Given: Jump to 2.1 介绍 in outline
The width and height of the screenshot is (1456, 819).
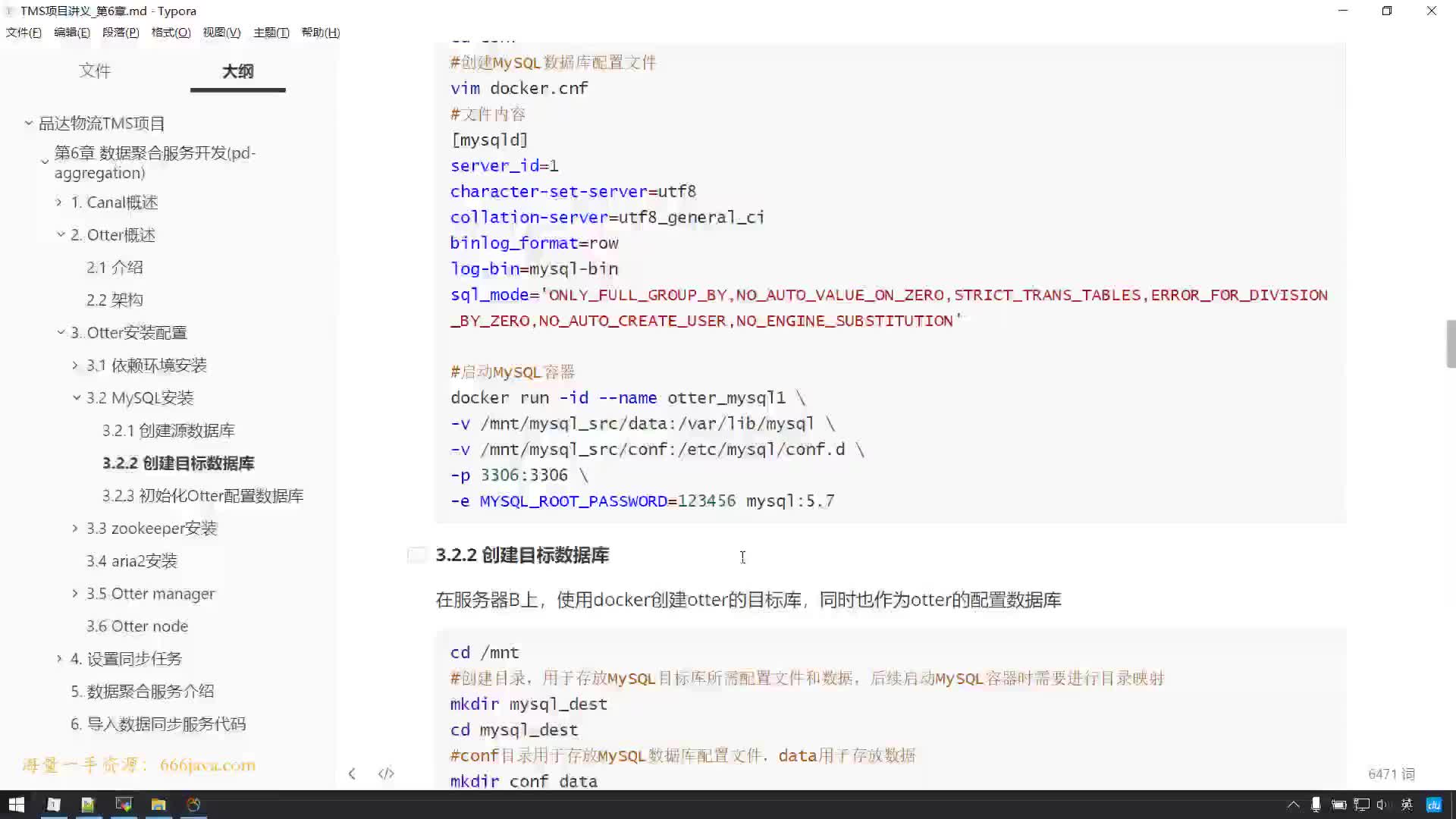Looking at the screenshot, I should coord(115,268).
